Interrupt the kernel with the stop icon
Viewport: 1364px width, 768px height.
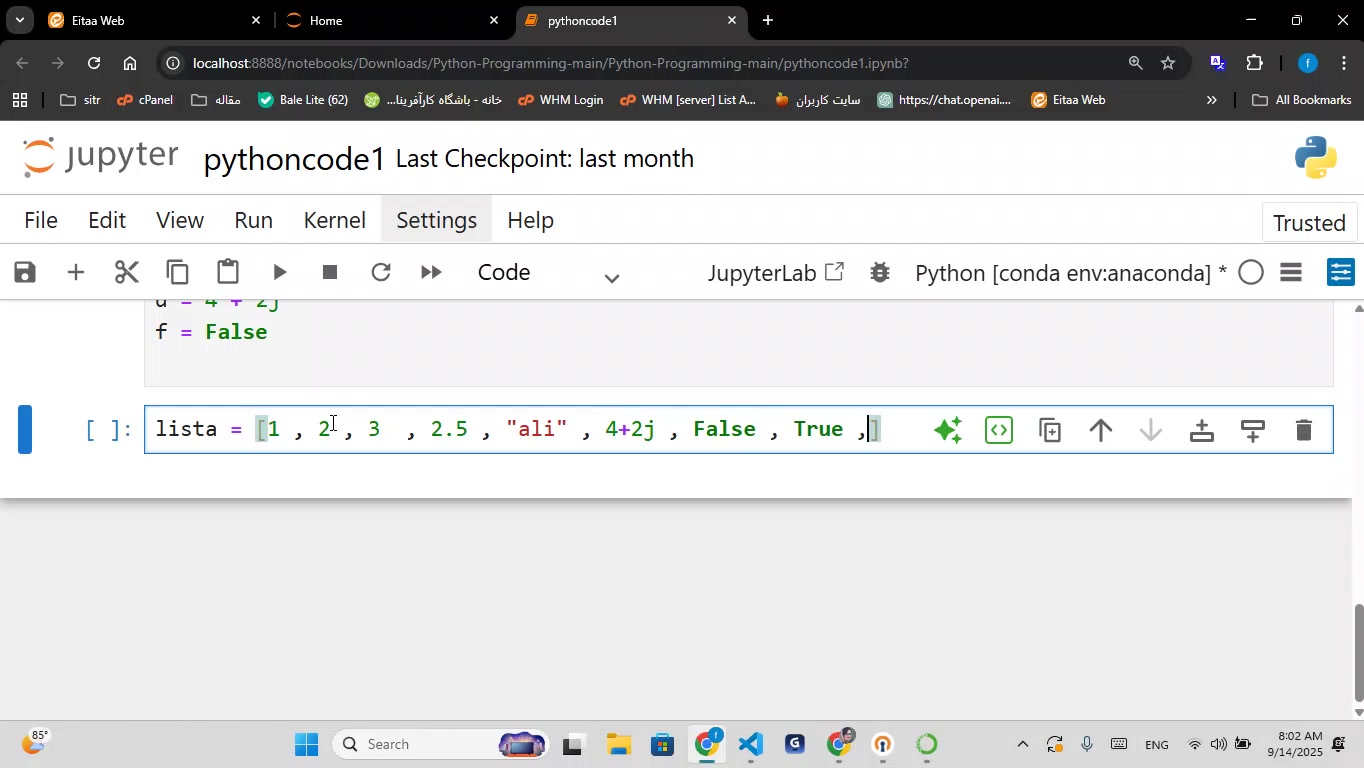pos(330,272)
